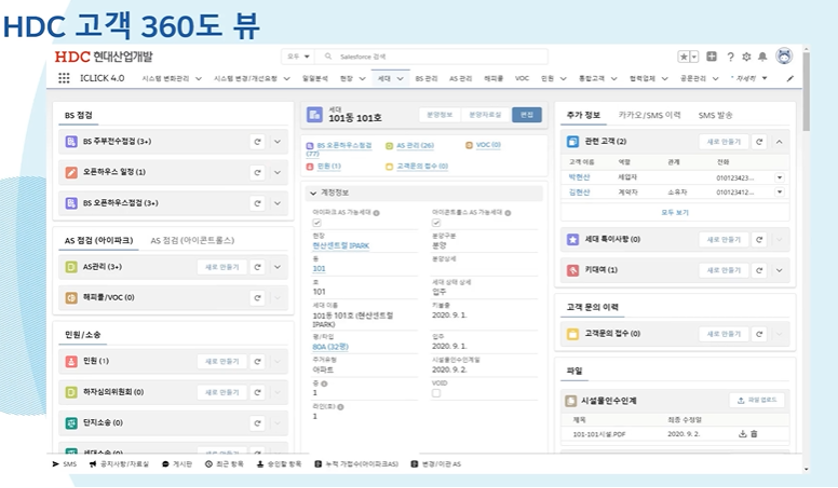Collapse the 계정정보 section
Screen dimensions: 838x488
point(312,192)
